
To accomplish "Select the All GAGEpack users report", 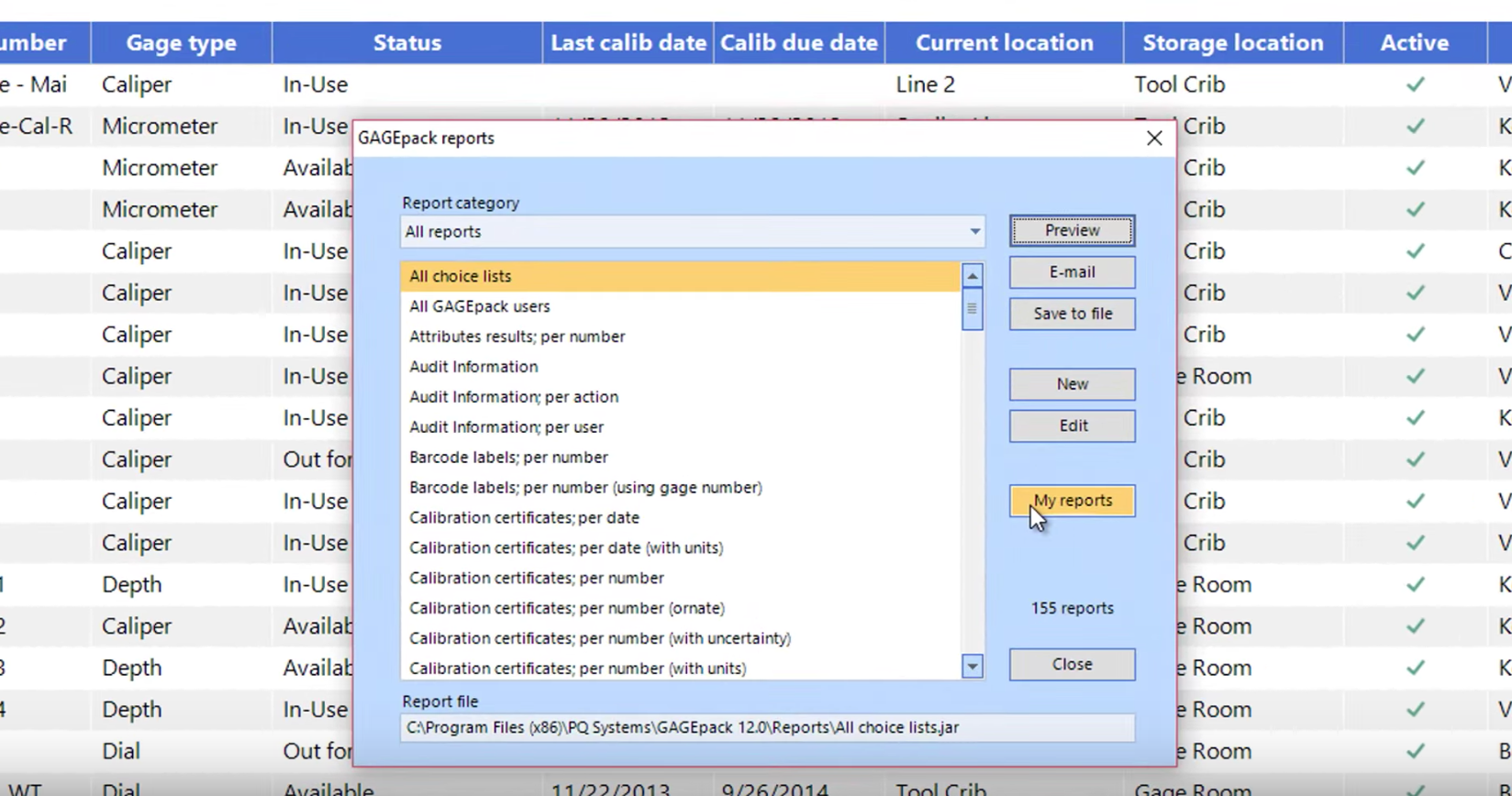I will click(x=480, y=306).
